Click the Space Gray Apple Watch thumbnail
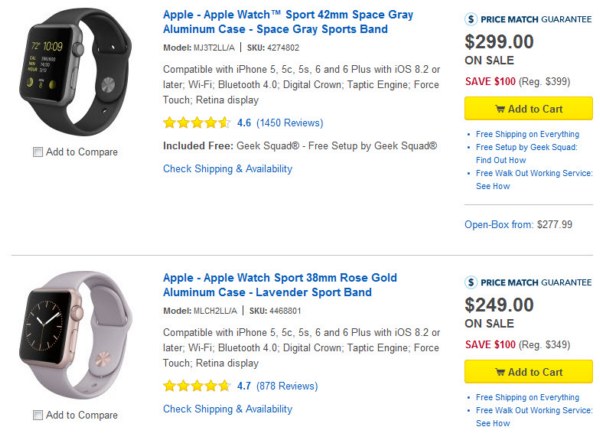The image size is (600, 434). 77,70
